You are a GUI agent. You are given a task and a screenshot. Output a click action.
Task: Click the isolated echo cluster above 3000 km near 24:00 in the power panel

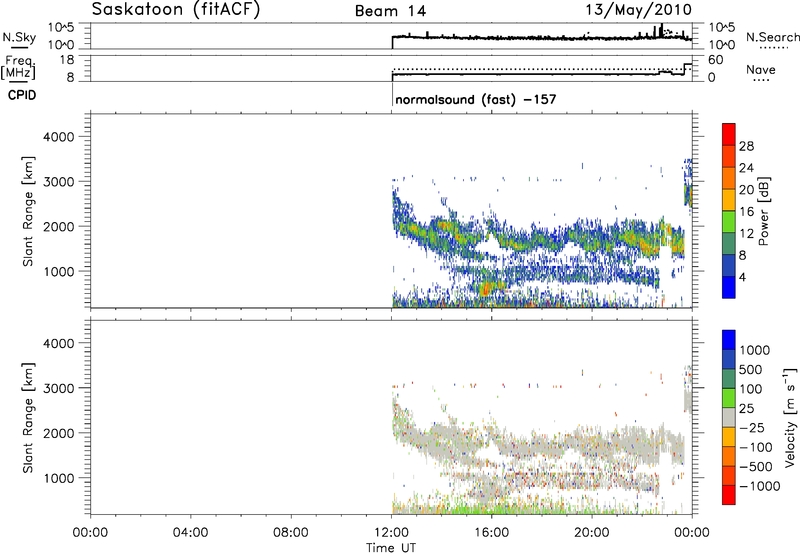[688, 184]
